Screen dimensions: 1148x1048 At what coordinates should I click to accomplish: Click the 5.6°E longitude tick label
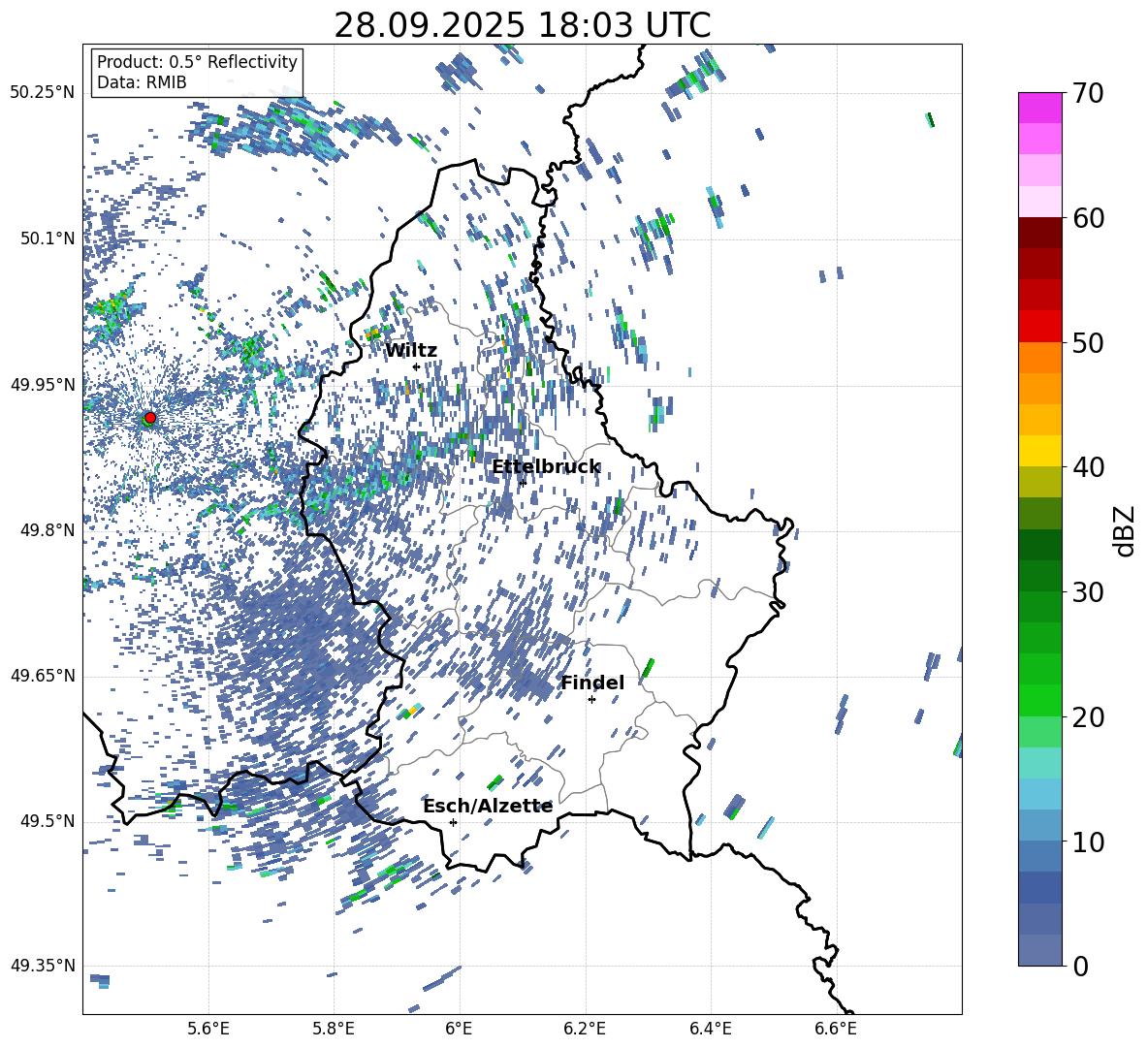208,1029
